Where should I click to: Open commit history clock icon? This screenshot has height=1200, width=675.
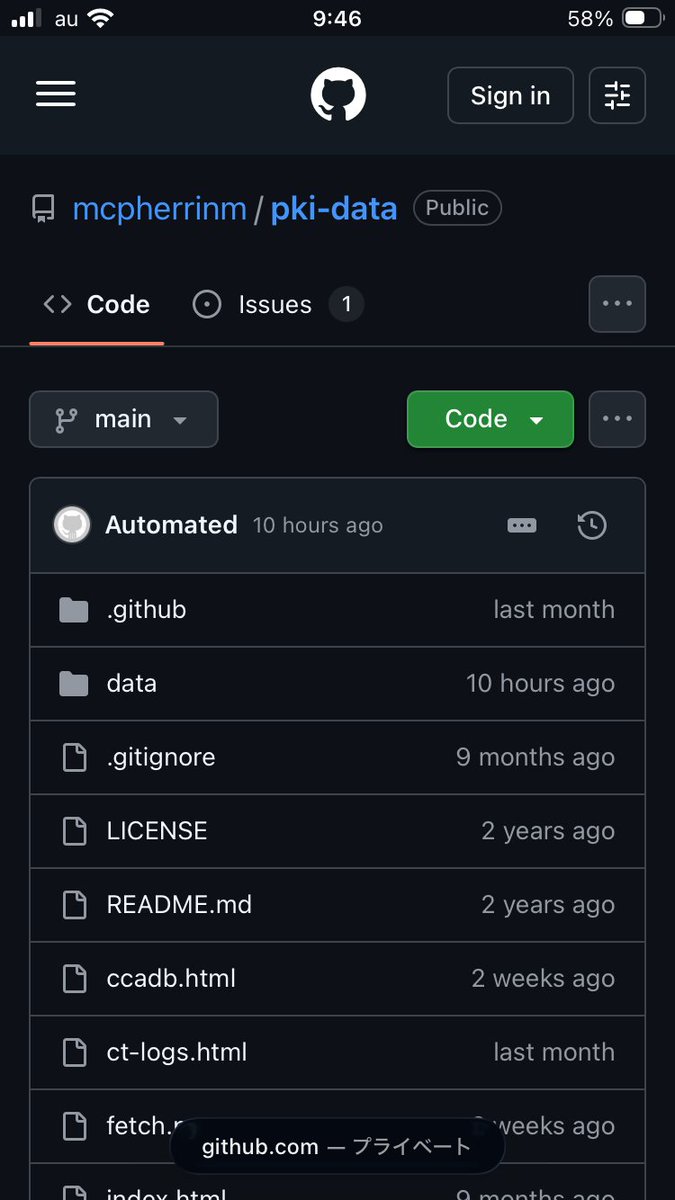coord(592,525)
